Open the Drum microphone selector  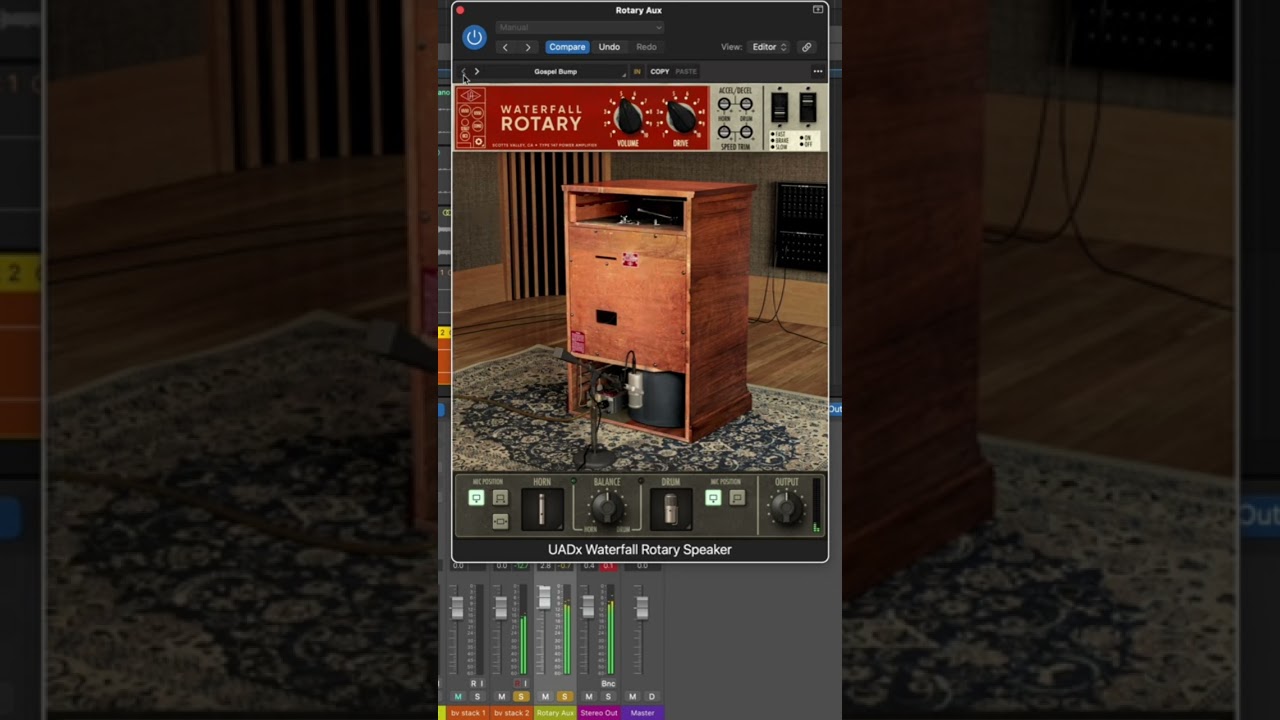tap(671, 509)
